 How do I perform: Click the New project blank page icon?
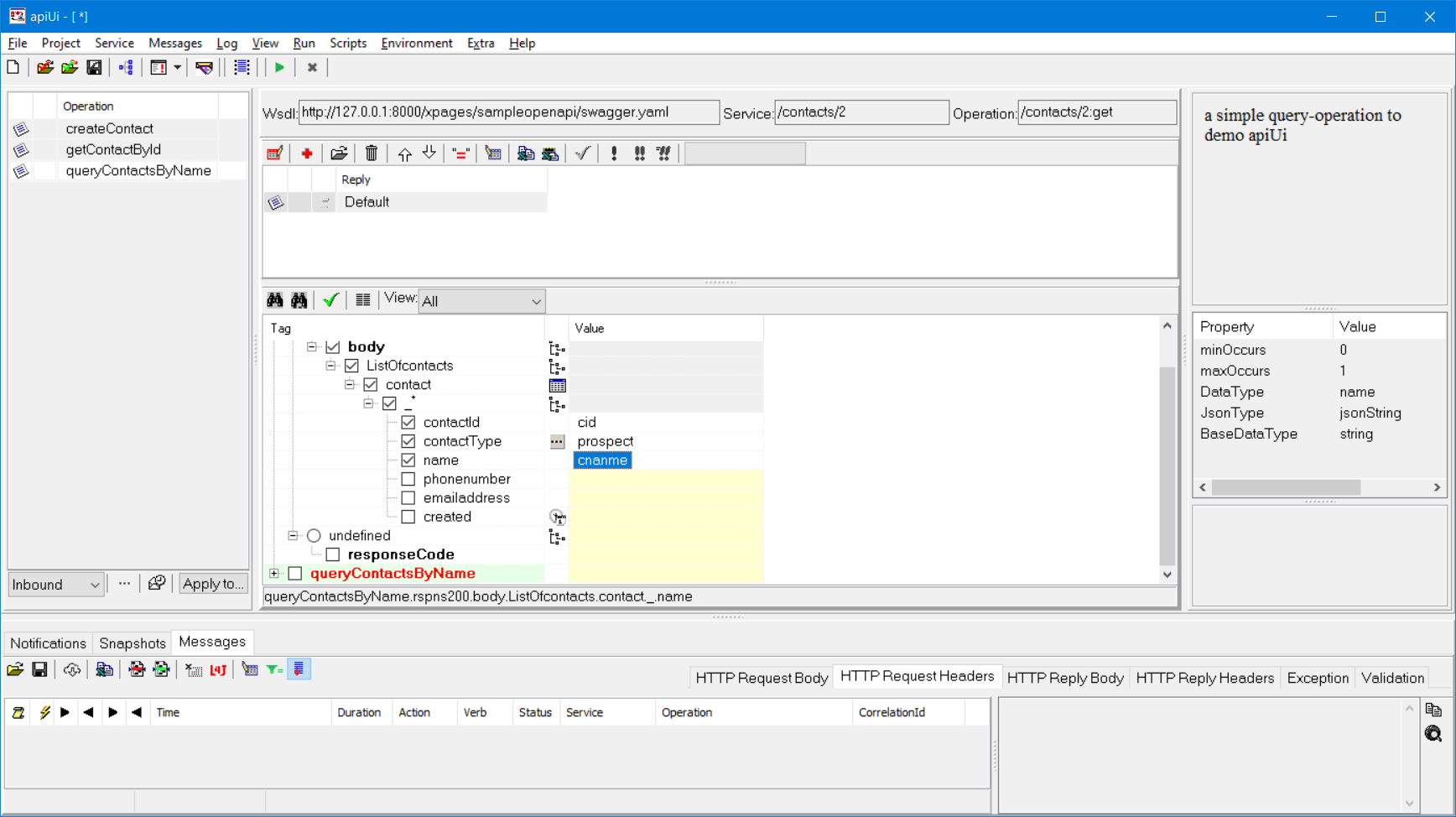(13, 68)
